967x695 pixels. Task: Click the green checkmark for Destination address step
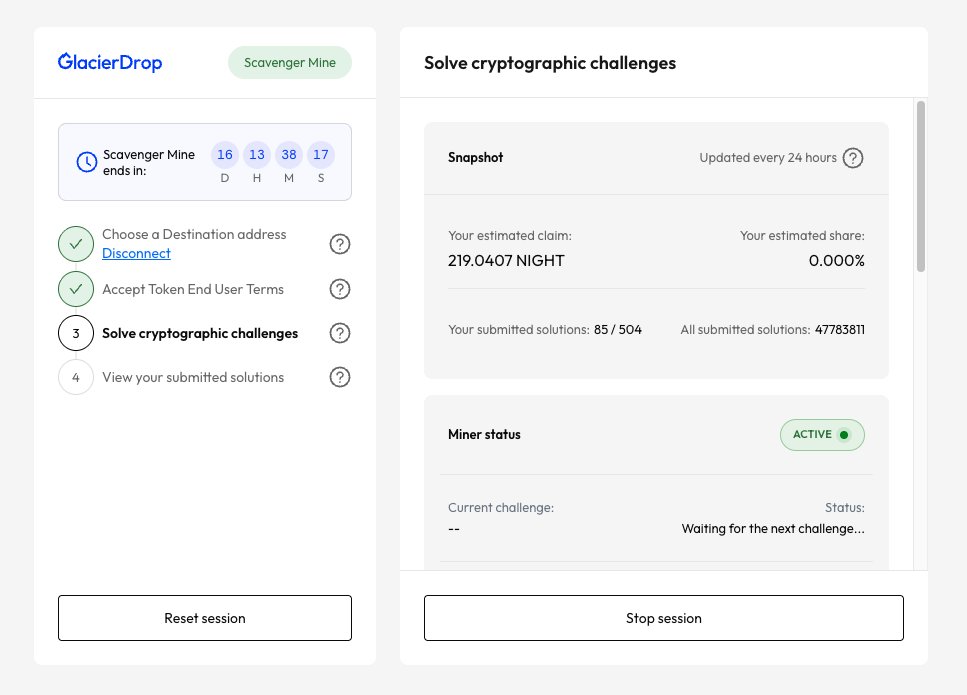(x=76, y=244)
